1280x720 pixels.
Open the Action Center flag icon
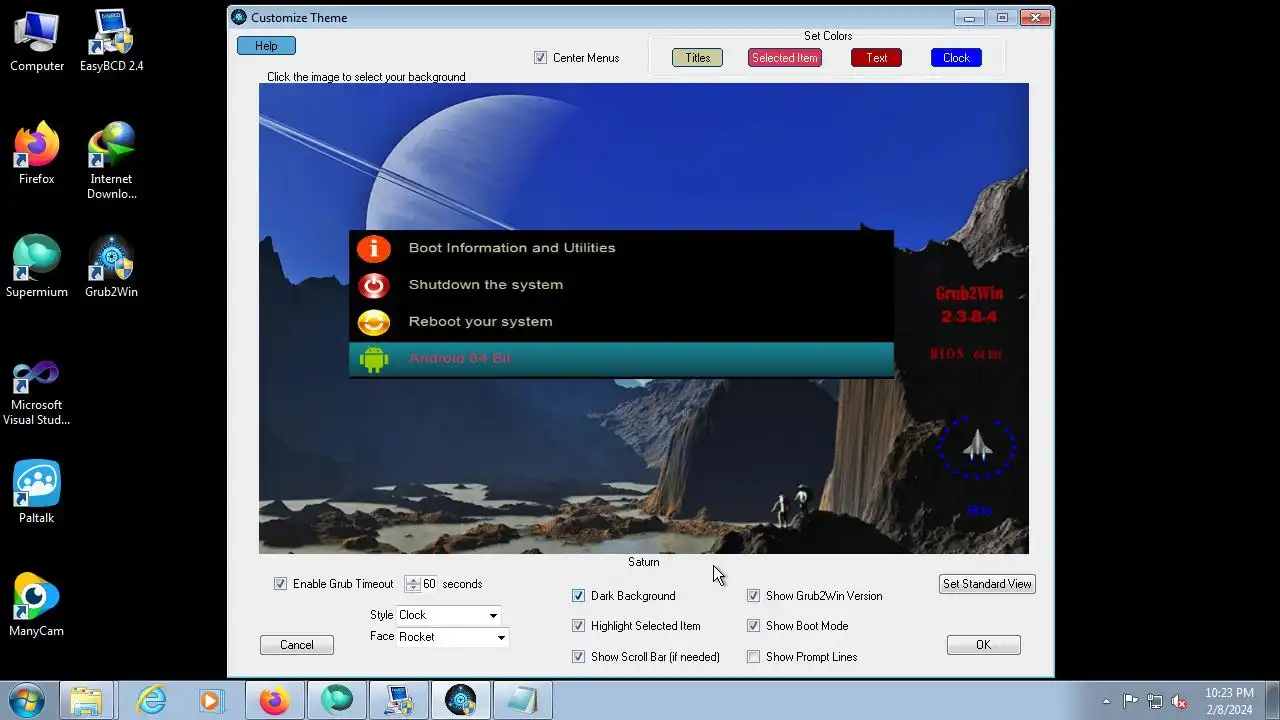pos(1130,701)
